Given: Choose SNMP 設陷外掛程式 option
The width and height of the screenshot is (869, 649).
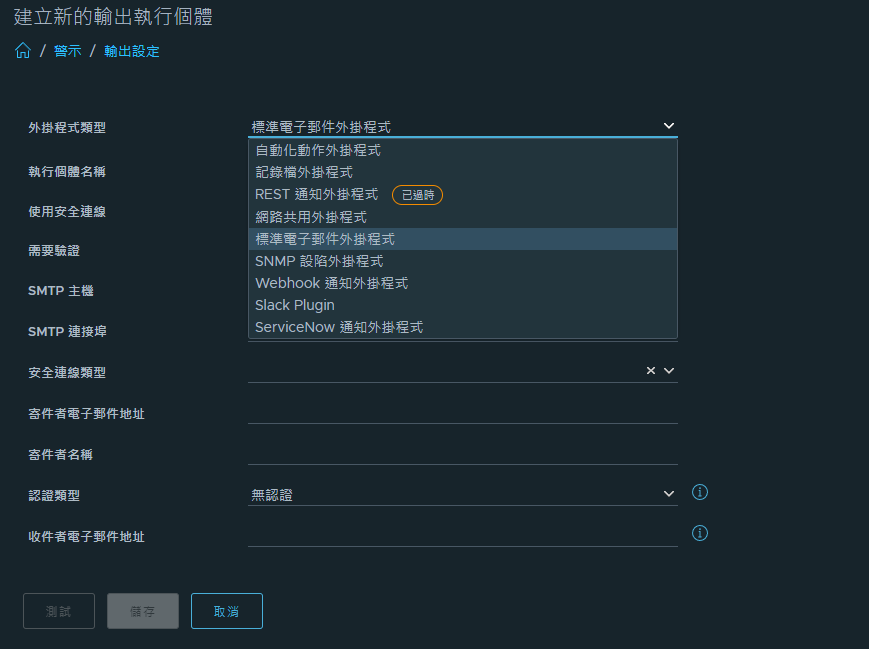Looking at the screenshot, I should [x=462, y=261].
